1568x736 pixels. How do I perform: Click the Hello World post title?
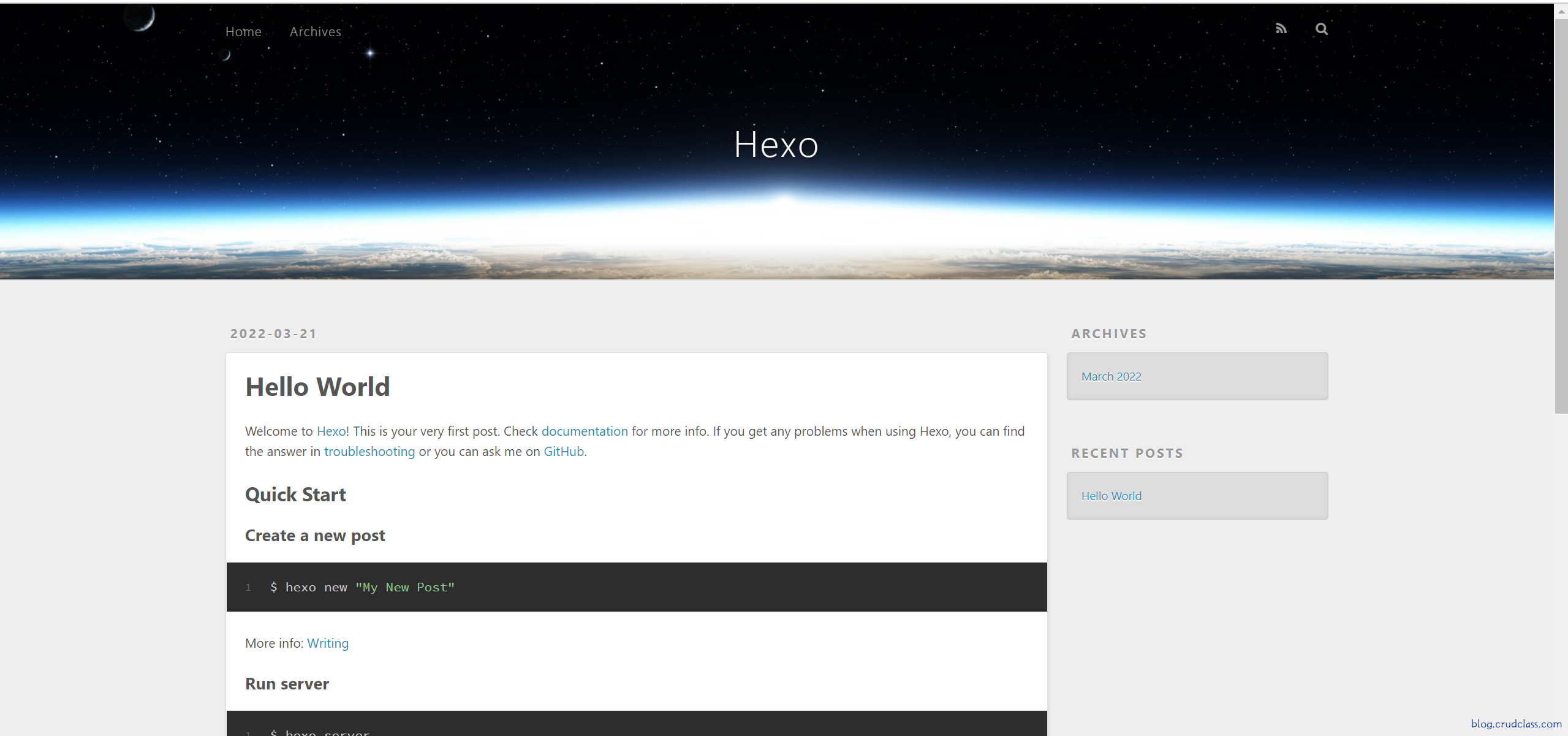point(317,387)
